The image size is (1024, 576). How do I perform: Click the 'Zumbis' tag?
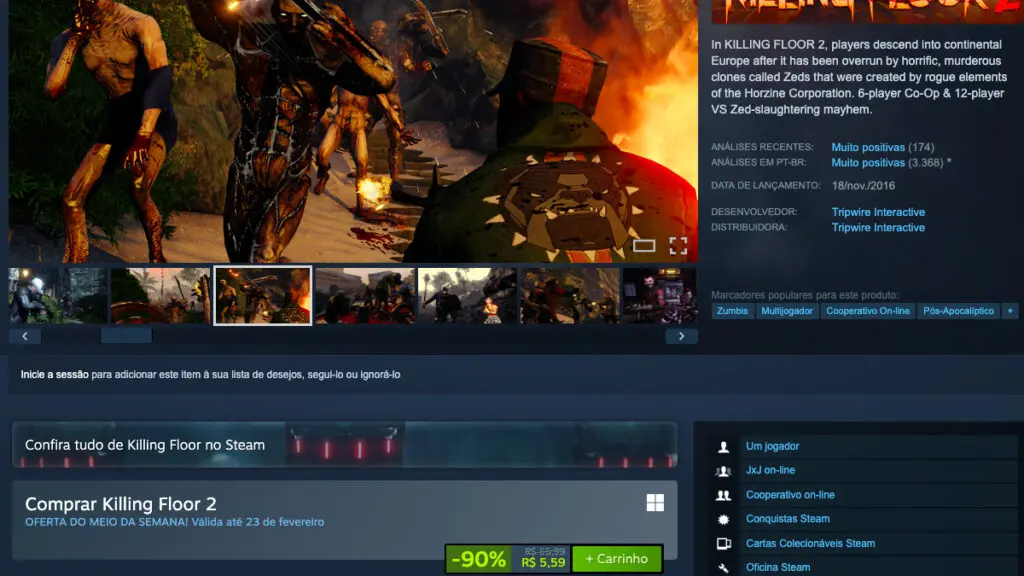pos(731,311)
